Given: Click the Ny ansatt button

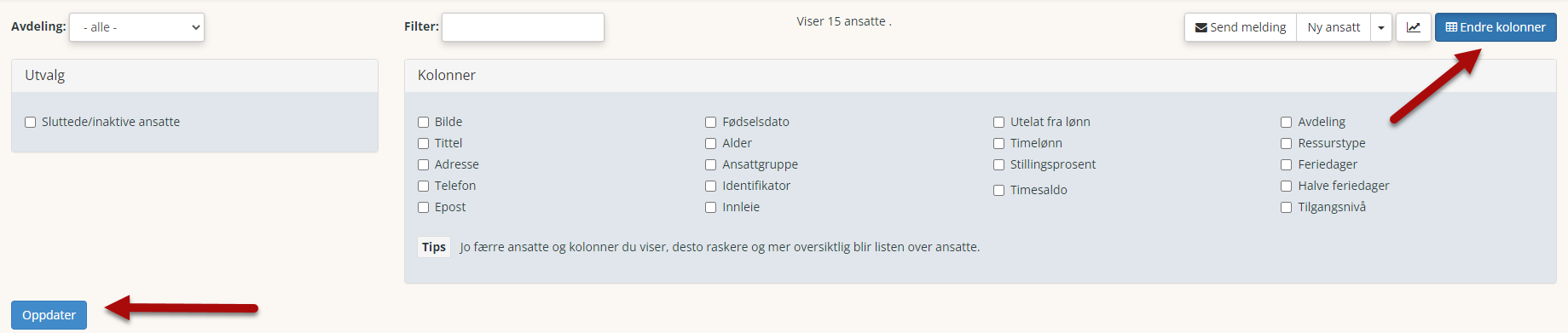Looking at the screenshot, I should pos(1334,27).
